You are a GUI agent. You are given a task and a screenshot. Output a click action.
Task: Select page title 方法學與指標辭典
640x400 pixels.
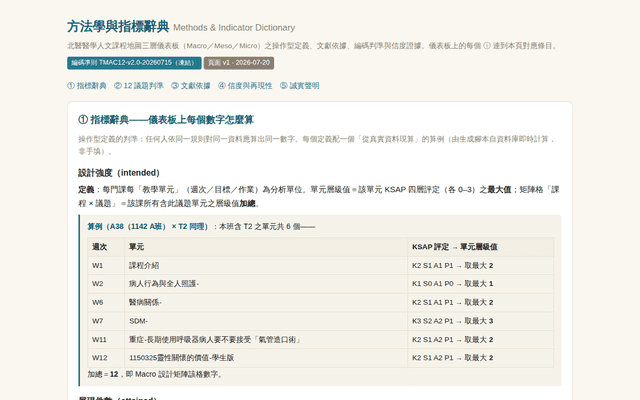pyautogui.click(x=118, y=27)
